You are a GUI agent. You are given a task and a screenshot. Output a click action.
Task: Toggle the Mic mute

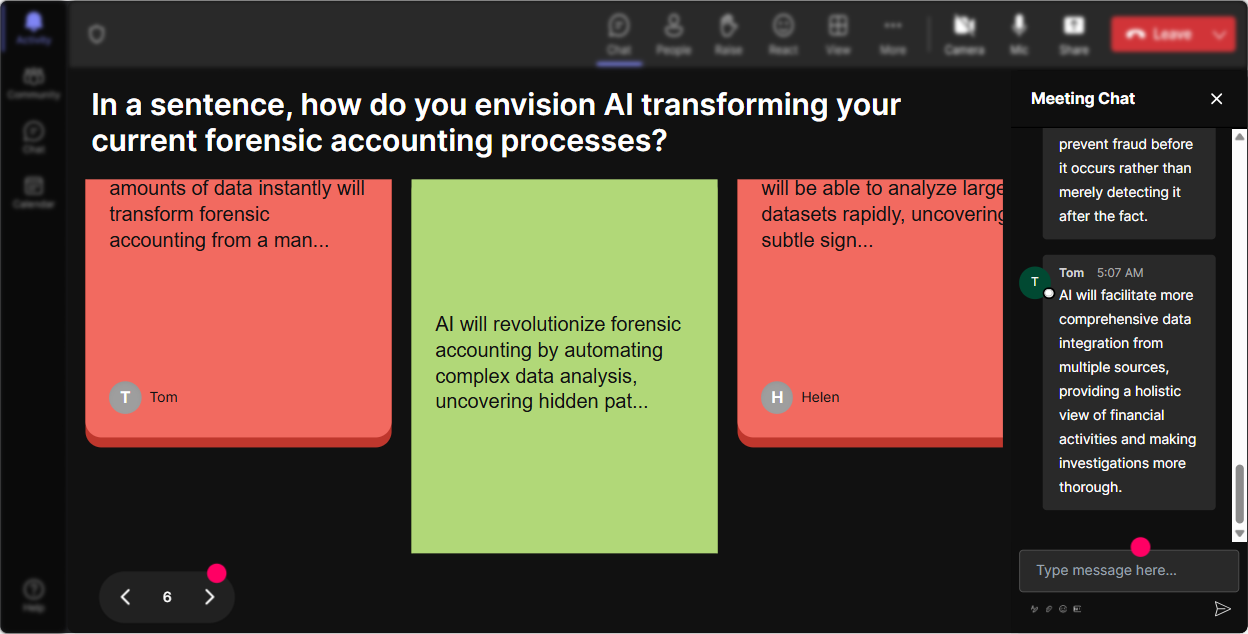1019,34
